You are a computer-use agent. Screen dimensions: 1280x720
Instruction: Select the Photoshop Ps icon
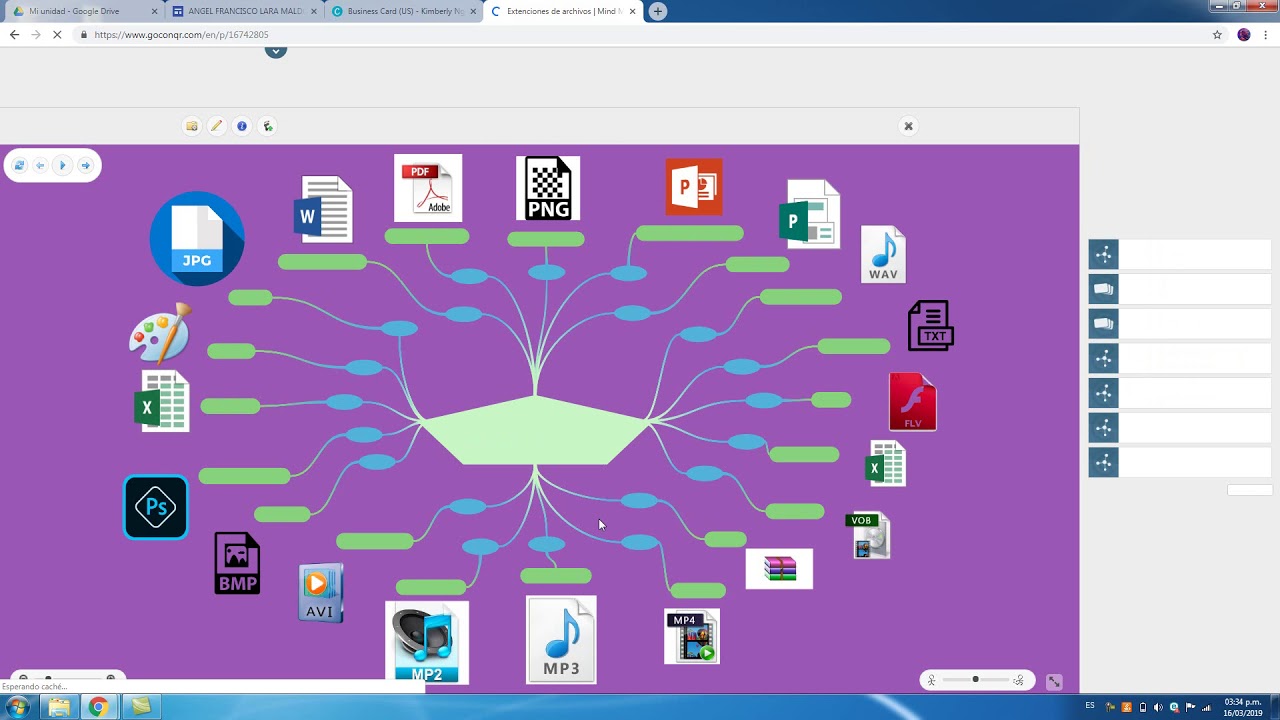coord(156,507)
